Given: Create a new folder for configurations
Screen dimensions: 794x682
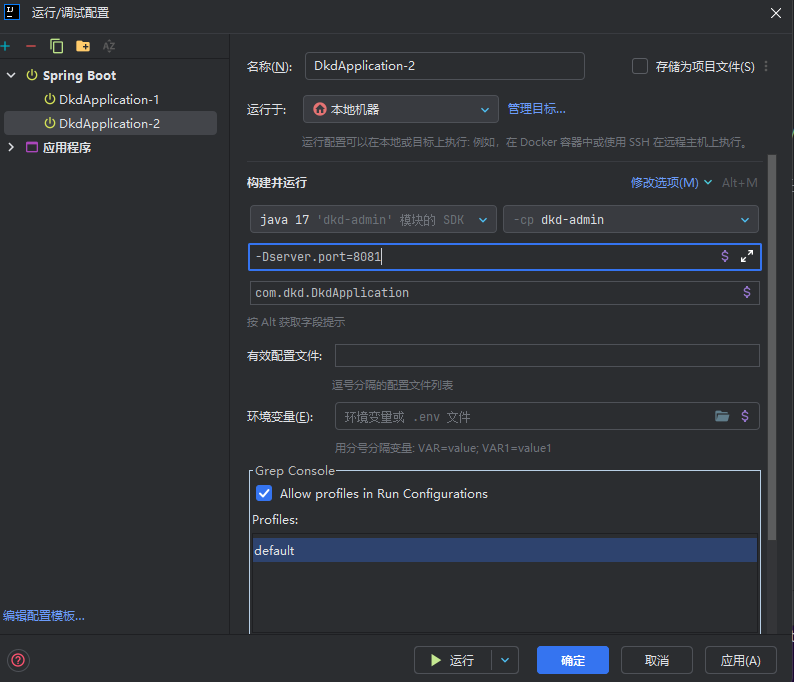Looking at the screenshot, I should pos(83,47).
